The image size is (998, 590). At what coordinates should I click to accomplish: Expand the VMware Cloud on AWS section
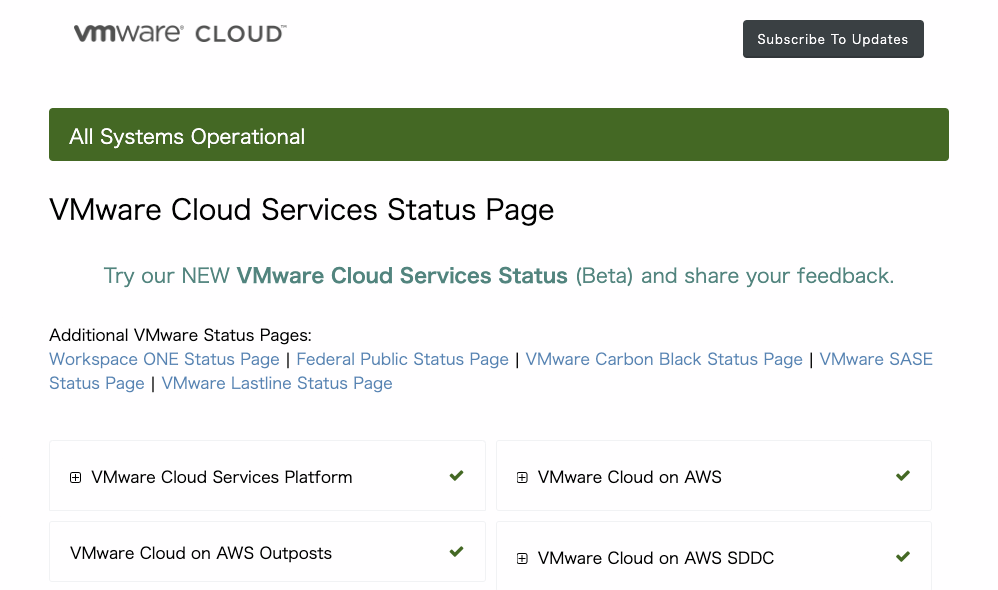[521, 477]
